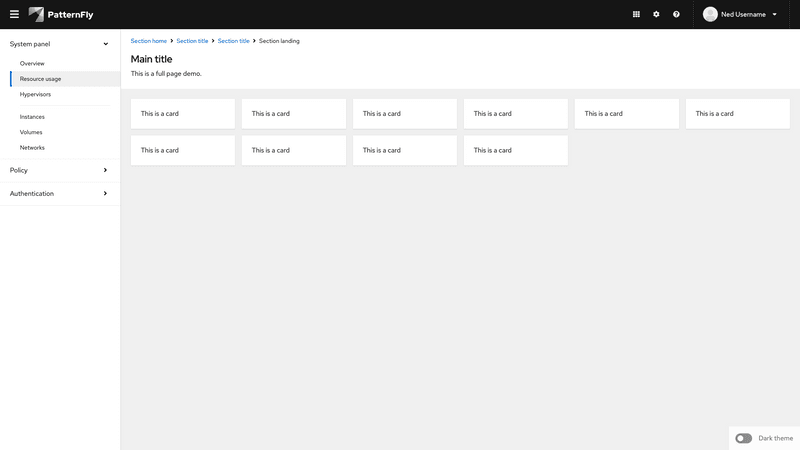This screenshot has width=800, height=450.
Task: Click the first Section title breadcrumb
Action: point(192,41)
